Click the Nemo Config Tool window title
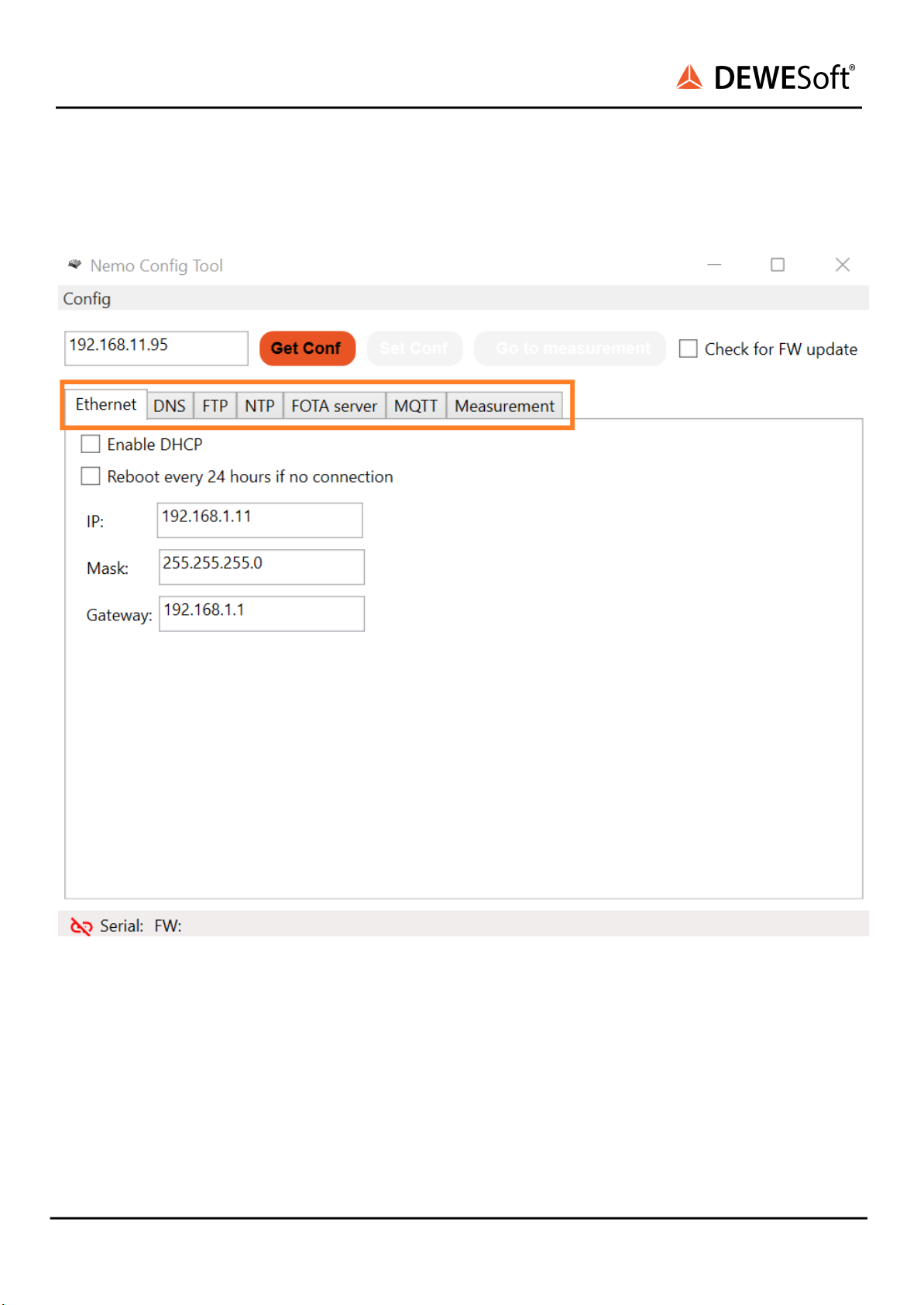The height and width of the screenshot is (1305, 924). tap(156, 266)
